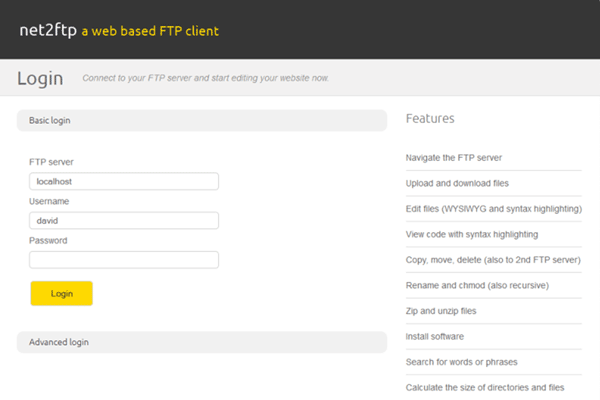Expand the Advanced login section

point(201,342)
